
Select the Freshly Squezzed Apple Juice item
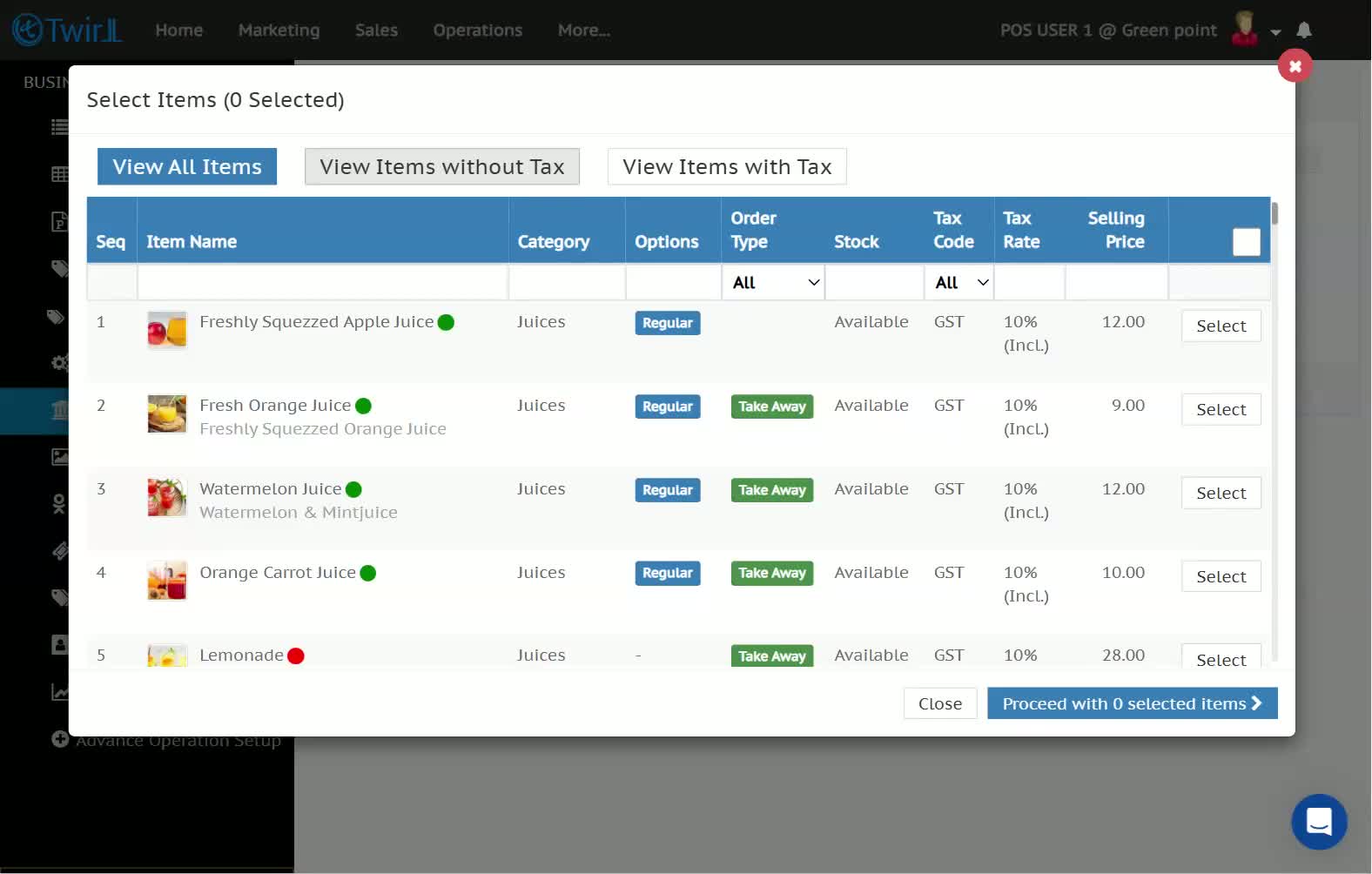point(1221,326)
